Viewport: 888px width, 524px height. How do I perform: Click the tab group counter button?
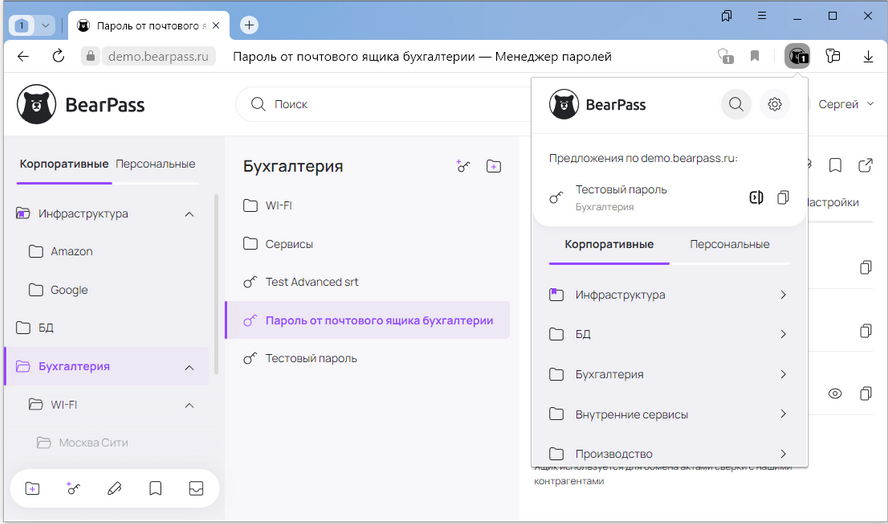click(22, 25)
